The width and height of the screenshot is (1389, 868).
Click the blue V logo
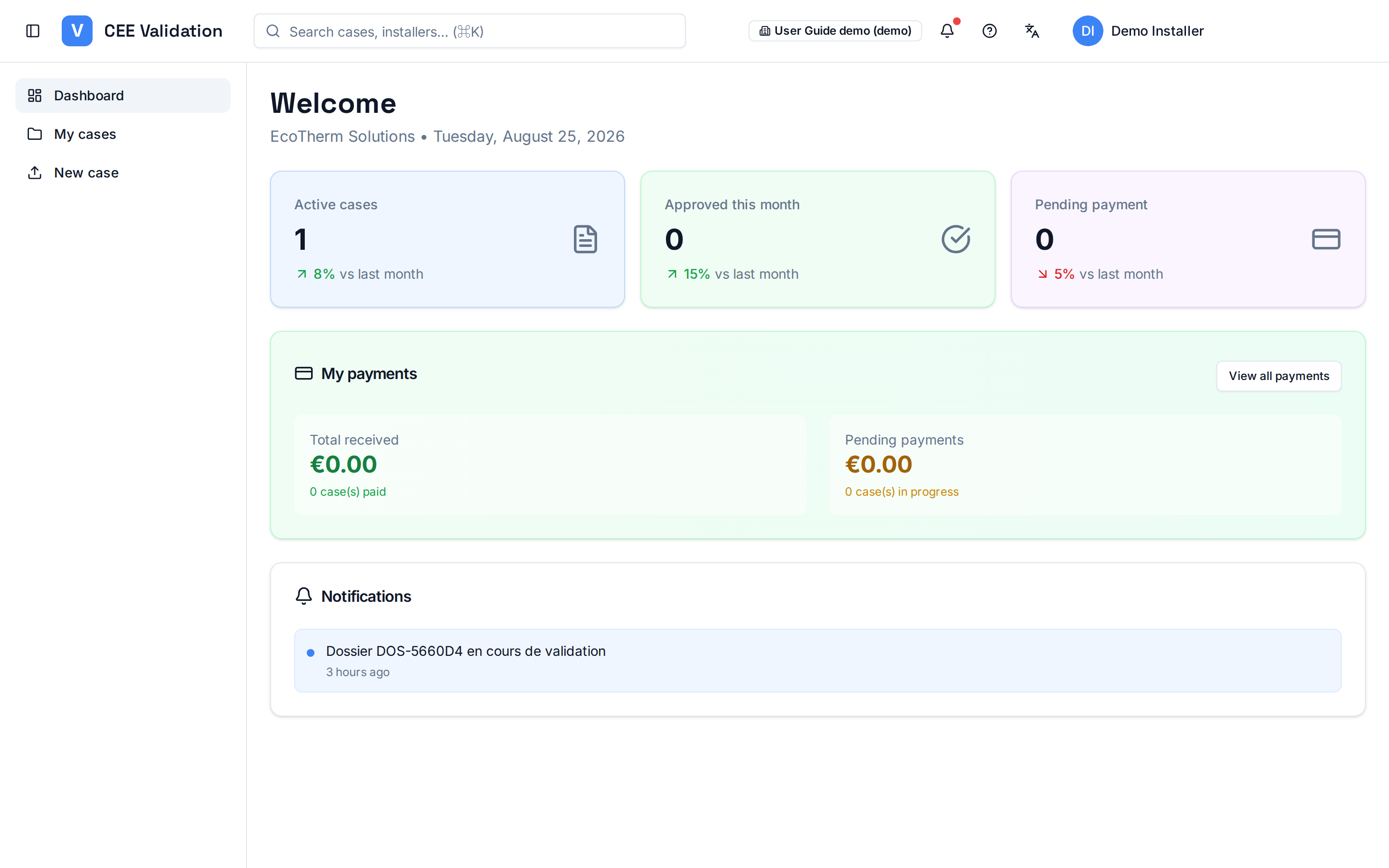[x=77, y=31]
